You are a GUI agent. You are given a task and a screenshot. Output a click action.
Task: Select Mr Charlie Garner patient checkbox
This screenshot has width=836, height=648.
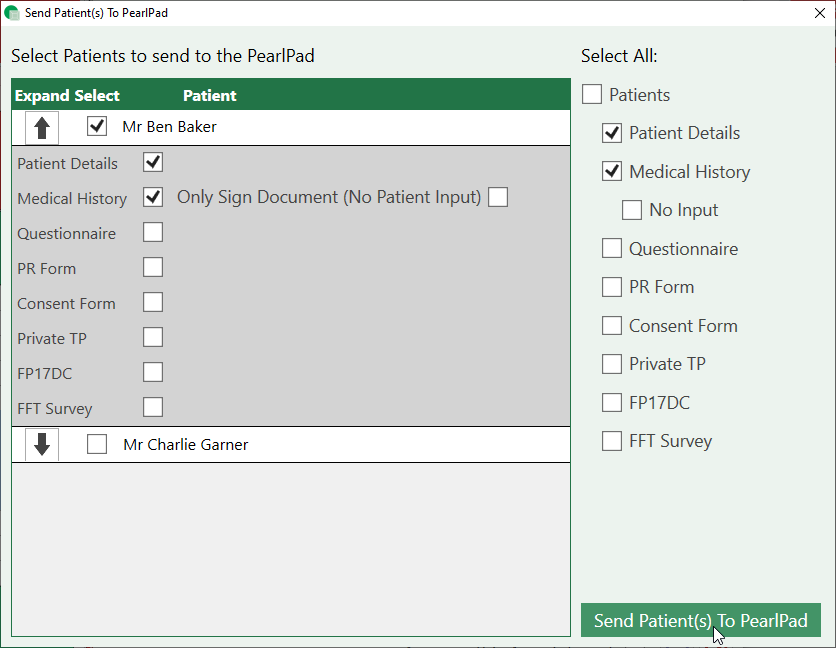[97, 445]
